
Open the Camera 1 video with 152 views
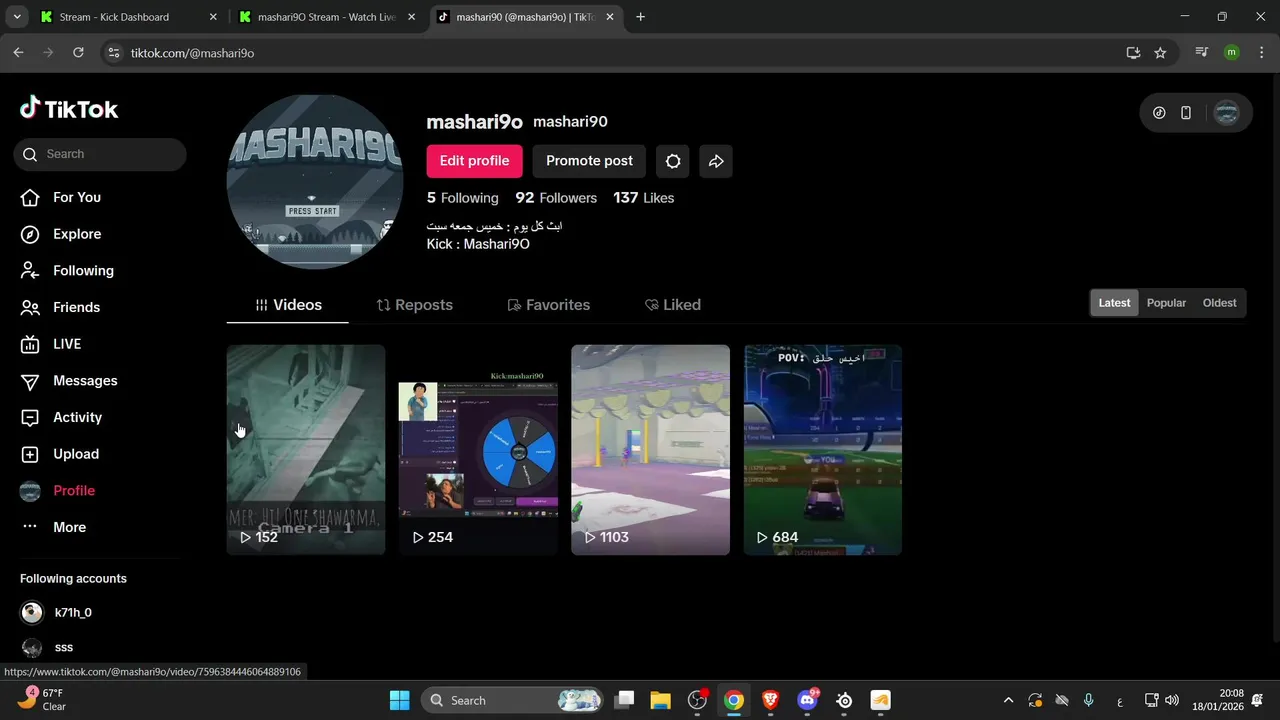[306, 450]
